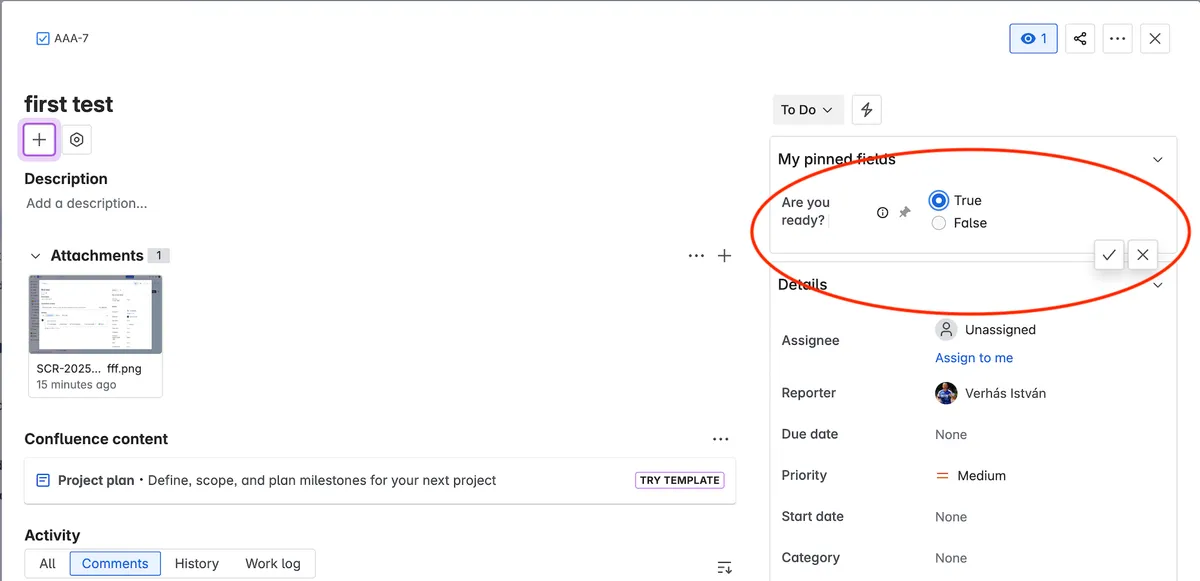Open the AAA-7 issue key link
This screenshot has width=1200, height=581.
click(72, 39)
